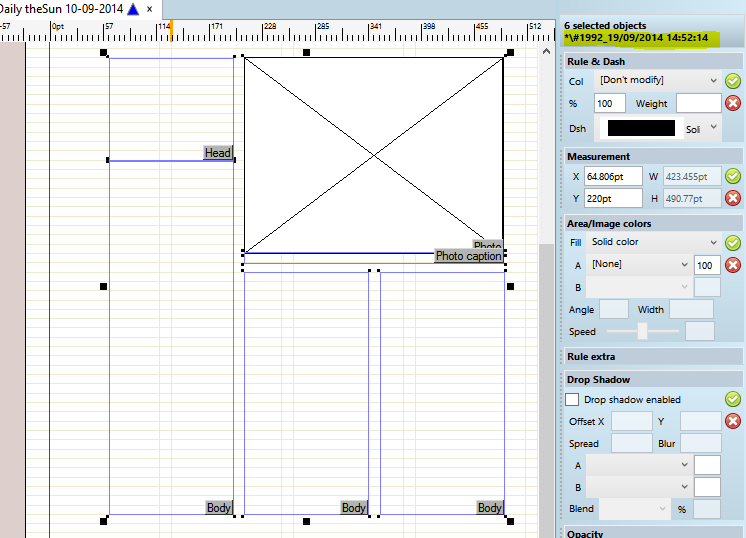This screenshot has height=538, width=746.
Task: Cancel Measurement changes with red X
Action: (733, 198)
